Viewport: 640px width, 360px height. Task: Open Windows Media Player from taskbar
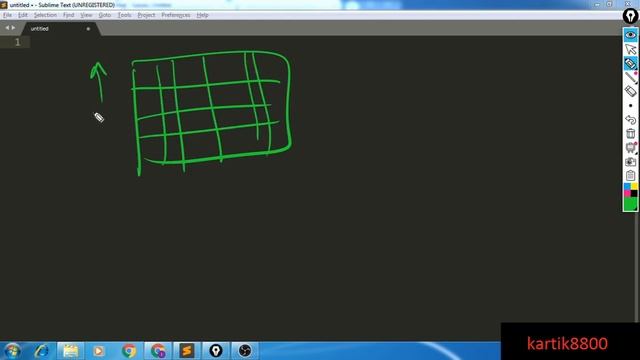98,351
